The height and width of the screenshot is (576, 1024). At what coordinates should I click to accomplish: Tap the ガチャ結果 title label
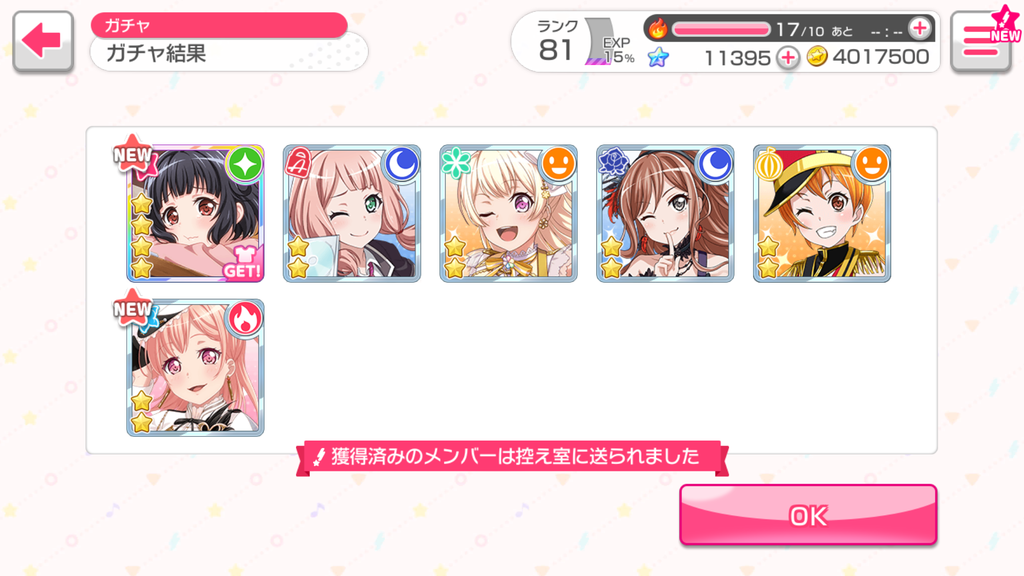click(156, 53)
